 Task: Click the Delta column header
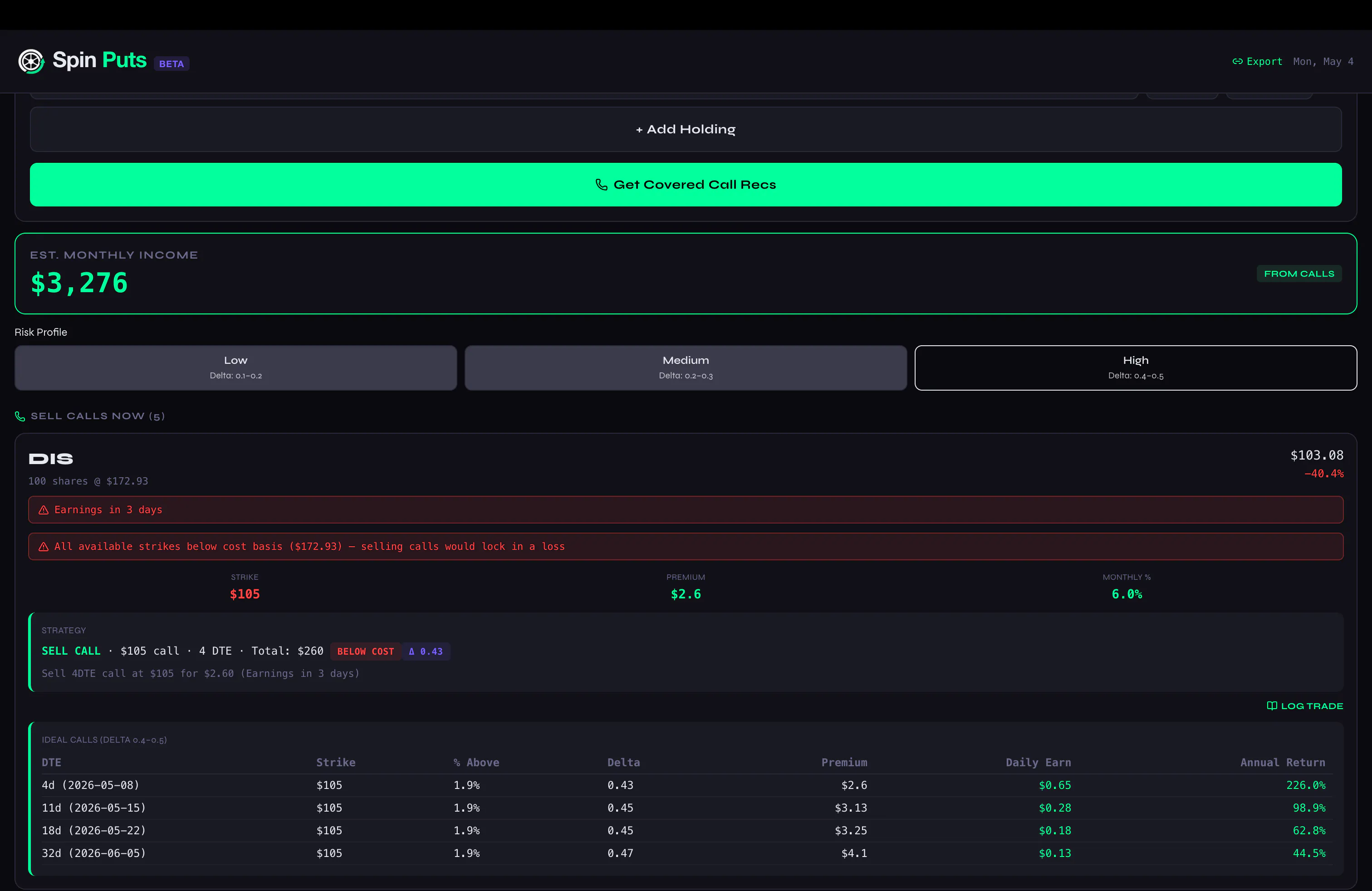click(624, 763)
